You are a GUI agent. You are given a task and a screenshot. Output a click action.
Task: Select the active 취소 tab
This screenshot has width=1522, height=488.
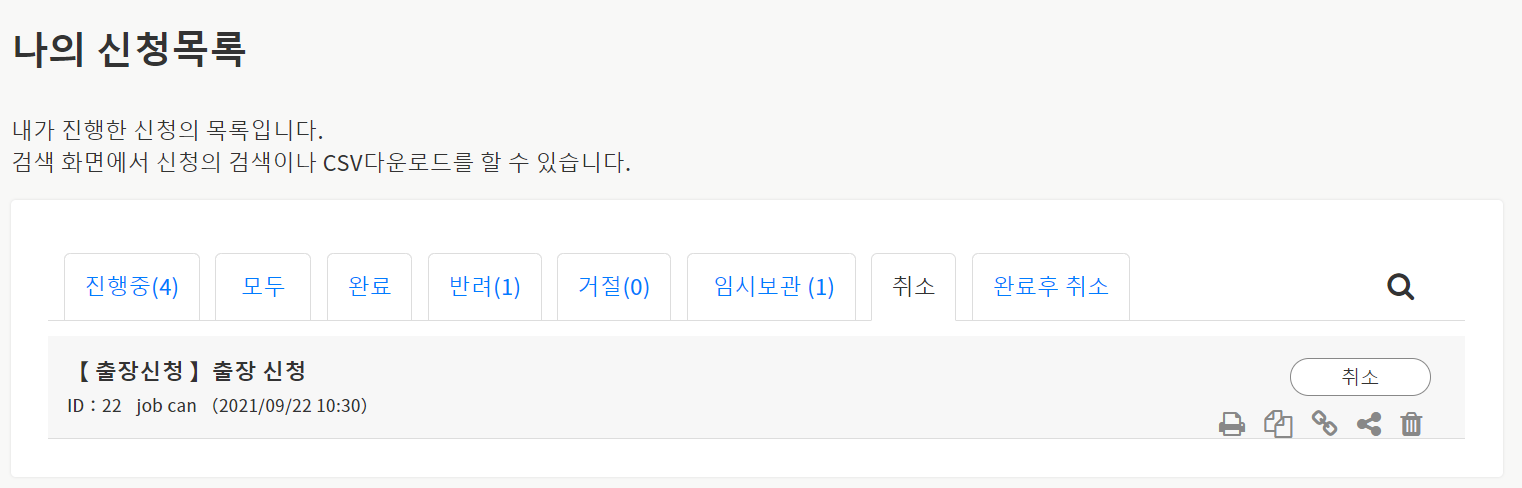click(913, 287)
